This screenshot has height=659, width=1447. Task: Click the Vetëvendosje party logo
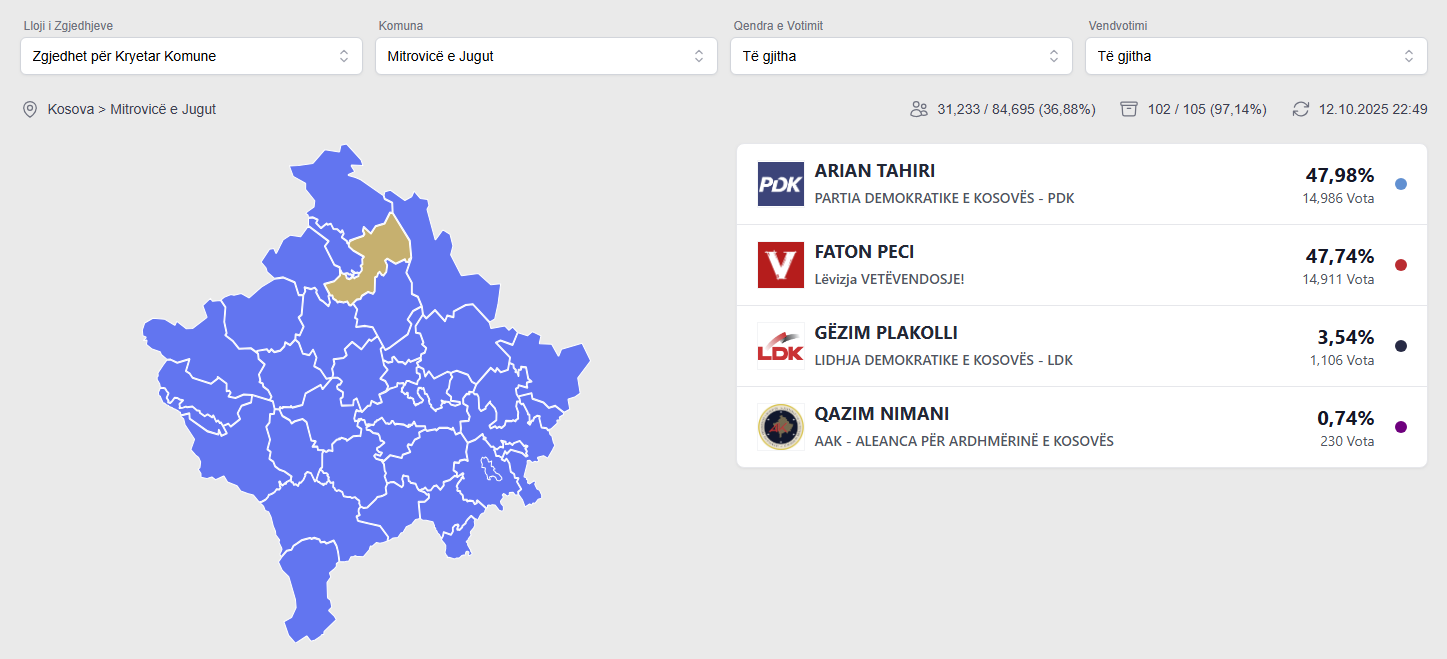780,265
